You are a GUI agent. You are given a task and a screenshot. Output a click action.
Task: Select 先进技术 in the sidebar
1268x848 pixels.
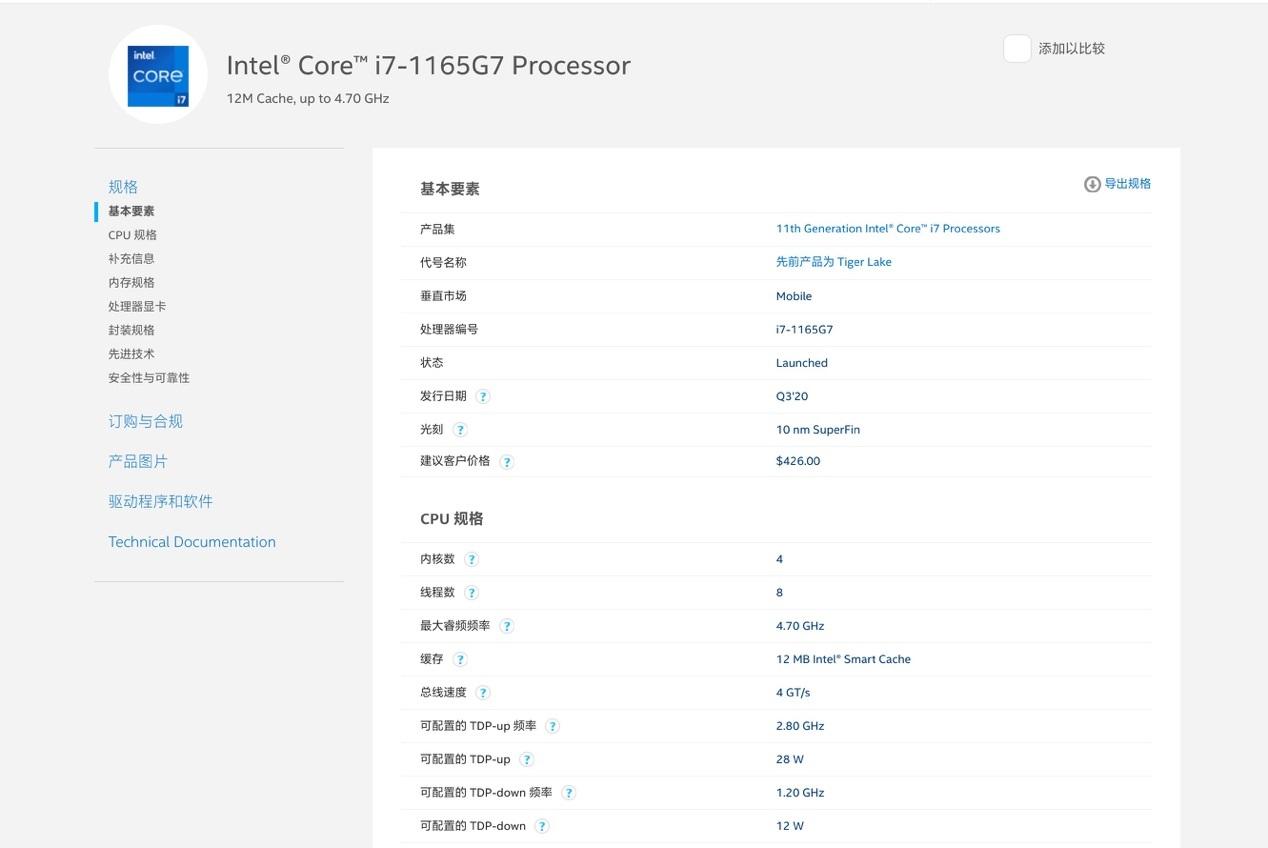click(131, 354)
